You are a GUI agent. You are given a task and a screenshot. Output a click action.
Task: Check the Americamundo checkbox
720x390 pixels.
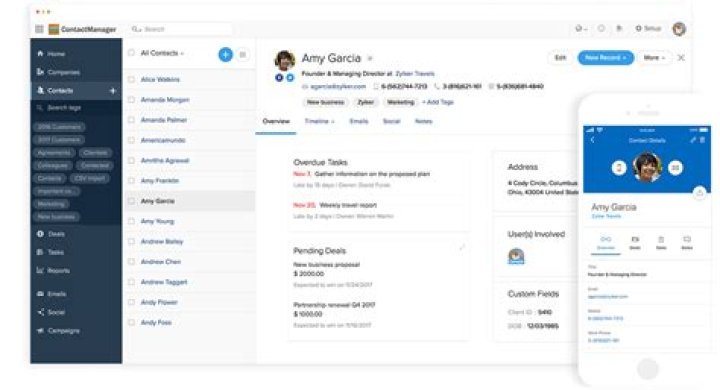pos(131,140)
